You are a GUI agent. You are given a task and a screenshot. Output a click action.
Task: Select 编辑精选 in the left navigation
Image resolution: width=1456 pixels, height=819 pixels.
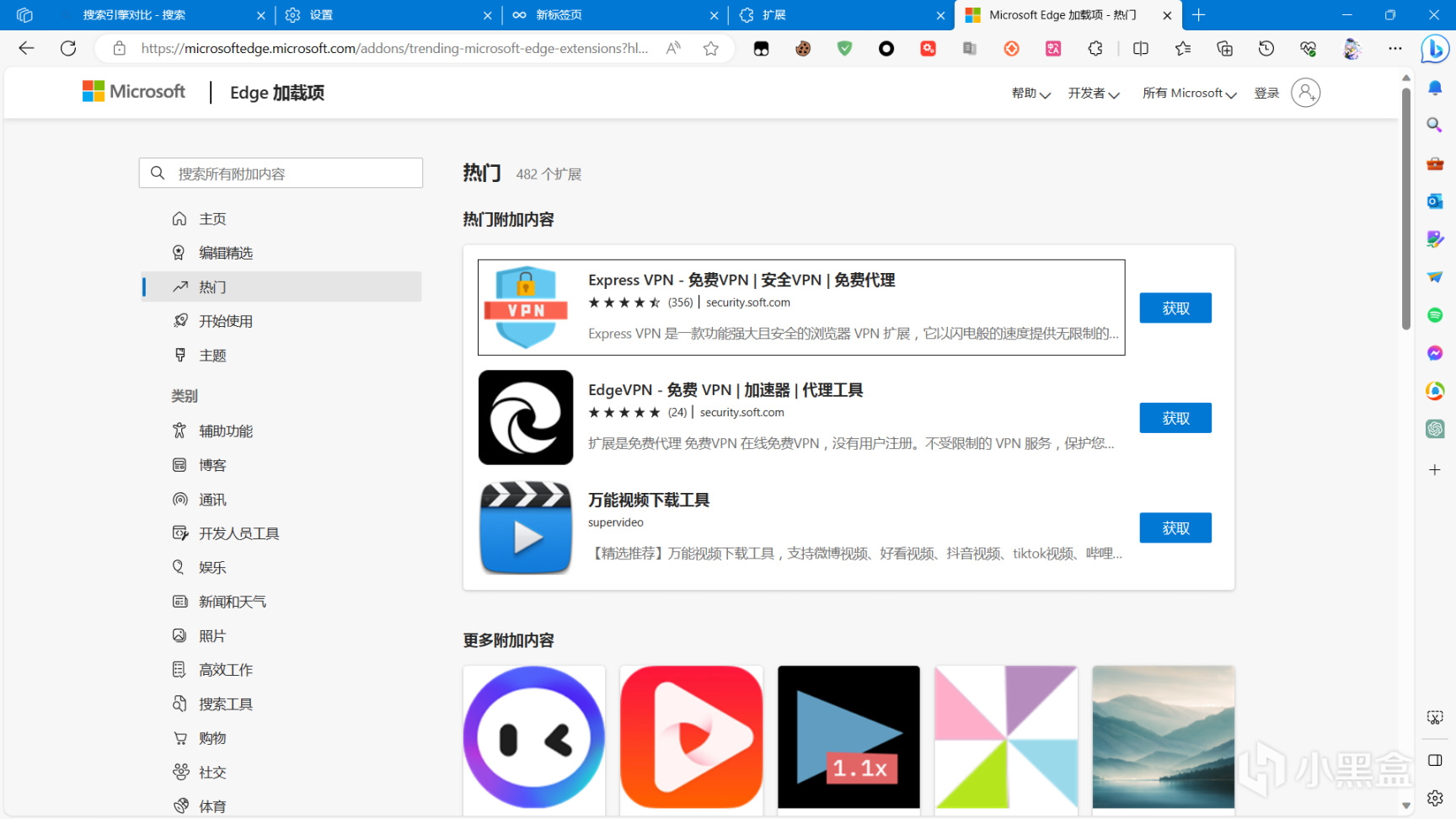tap(282, 253)
